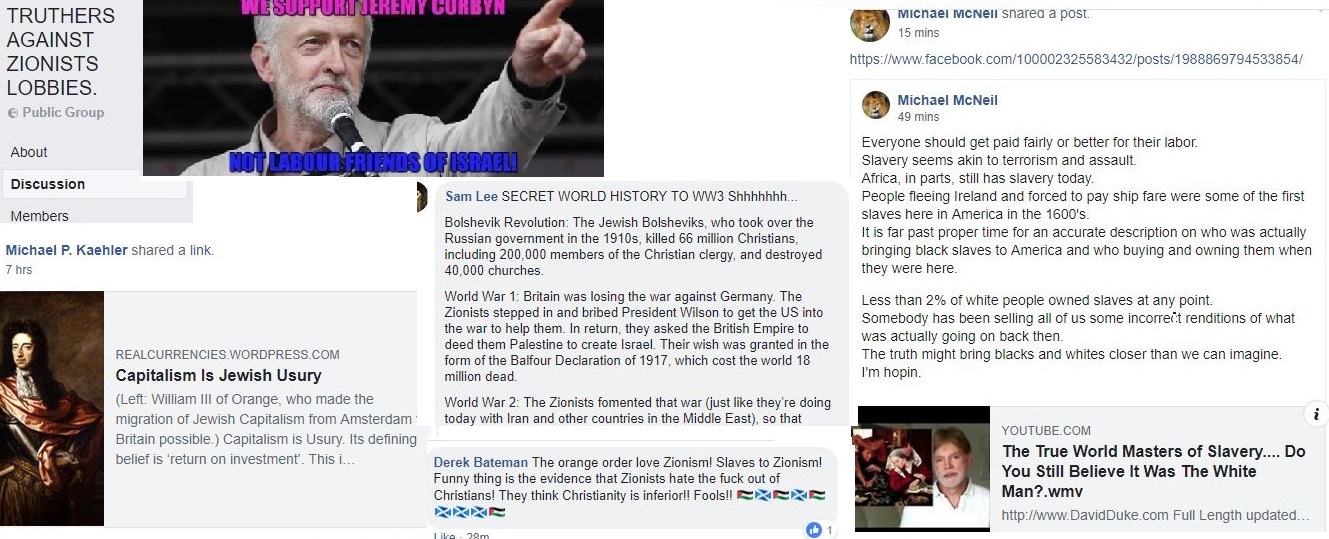Open the facebook.com post URL link
The height and width of the screenshot is (539, 1329).
coord(1076,60)
